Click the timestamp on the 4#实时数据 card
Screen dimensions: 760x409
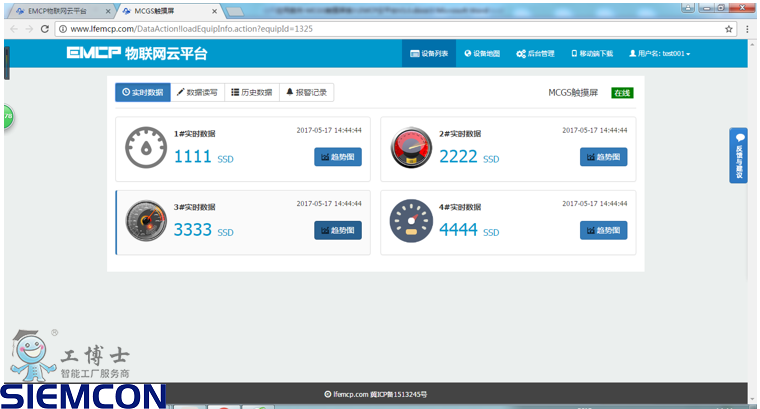pyautogui.click(x=595, y=204)
